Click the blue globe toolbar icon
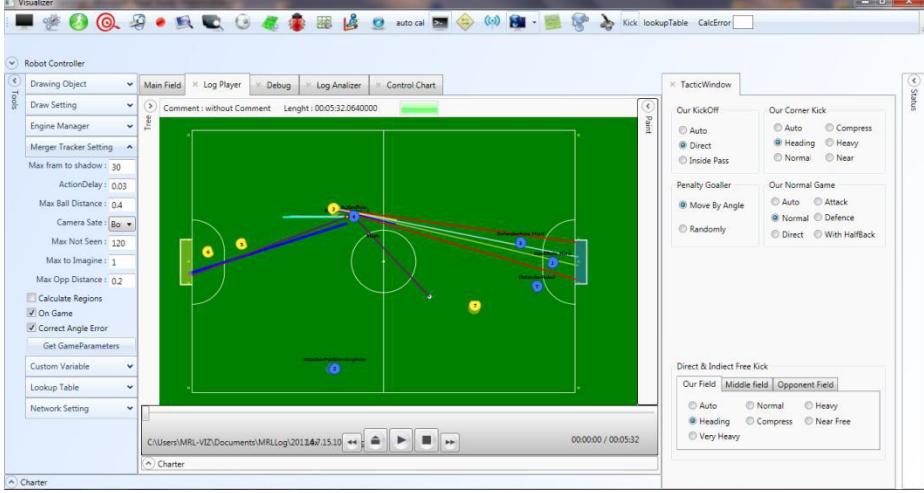This screenshot has width=924, height=493. tap(378, 23)
